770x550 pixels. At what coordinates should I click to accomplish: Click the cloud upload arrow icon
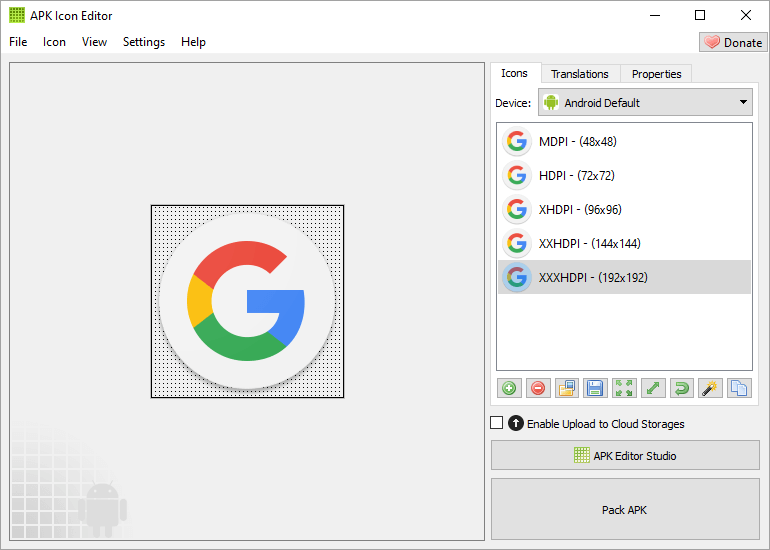(x=516, y=423)
